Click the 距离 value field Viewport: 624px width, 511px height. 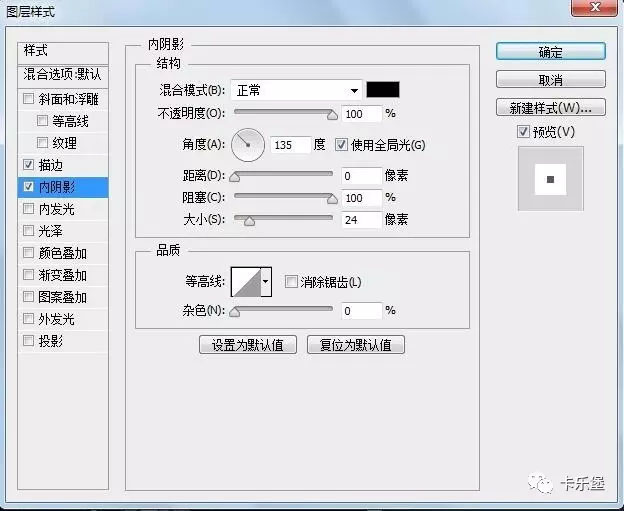pos(361,176)
